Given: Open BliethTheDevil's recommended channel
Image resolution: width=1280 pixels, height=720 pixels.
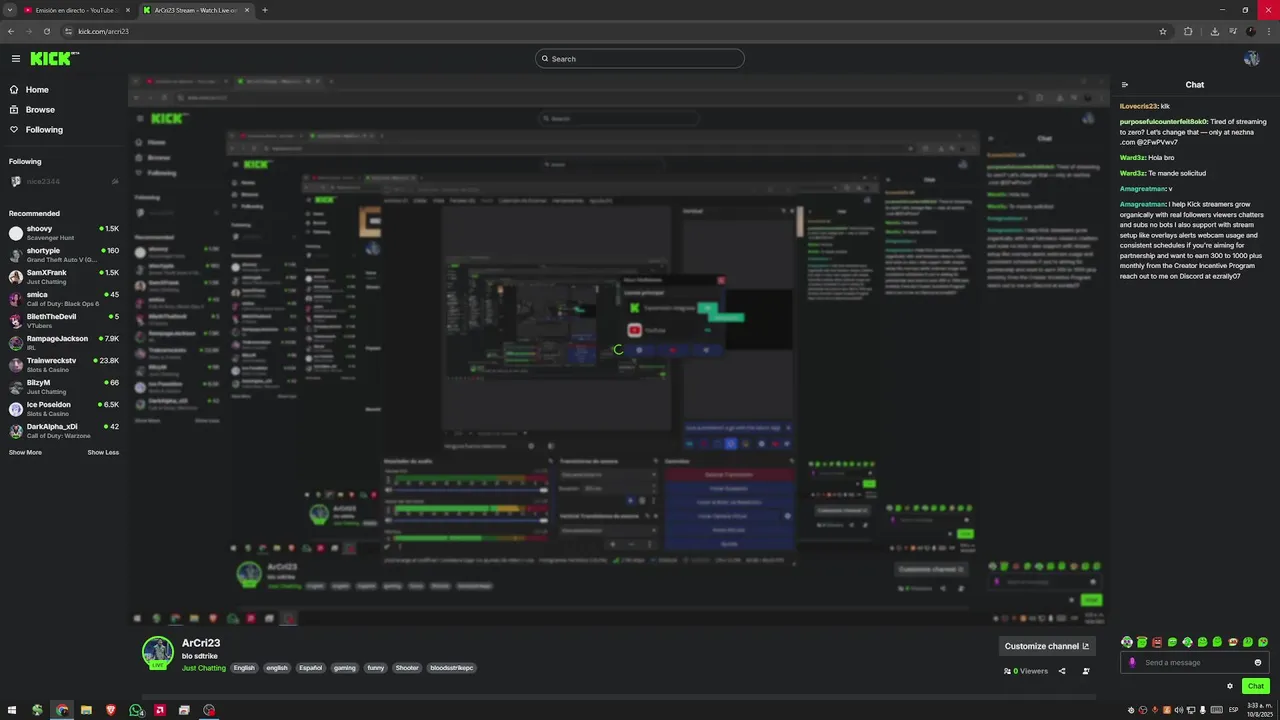Looking at the screenshot, I should (64, 321).
